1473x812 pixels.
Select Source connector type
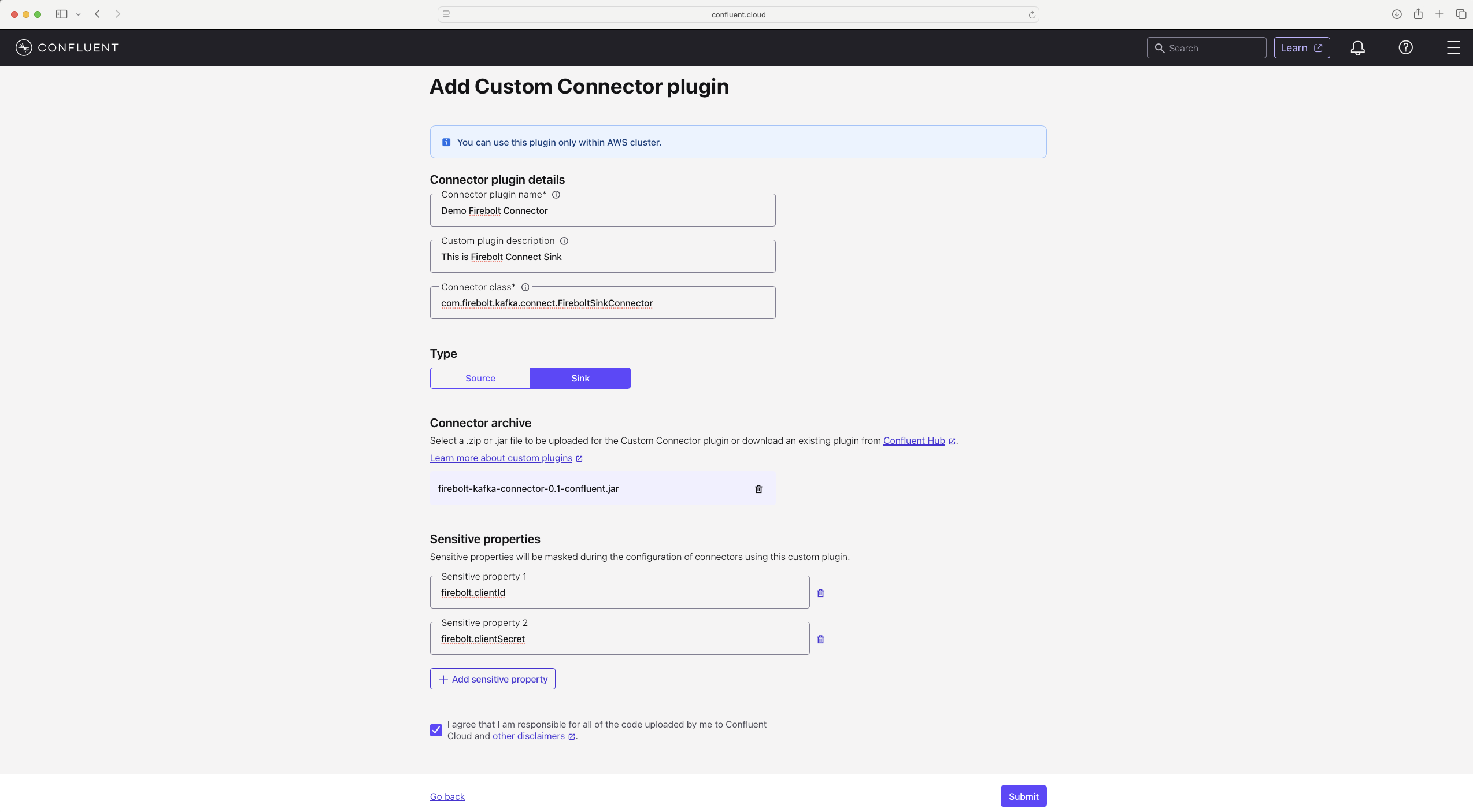point(480,379)
